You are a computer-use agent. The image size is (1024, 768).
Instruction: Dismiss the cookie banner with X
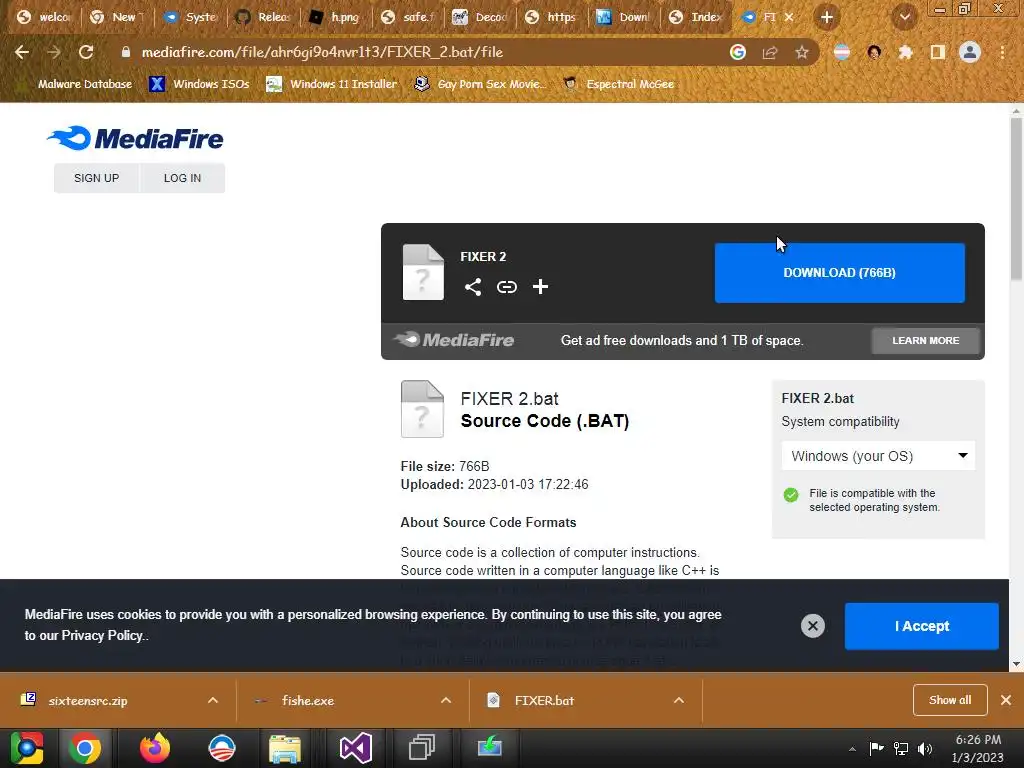coord(812,626)
